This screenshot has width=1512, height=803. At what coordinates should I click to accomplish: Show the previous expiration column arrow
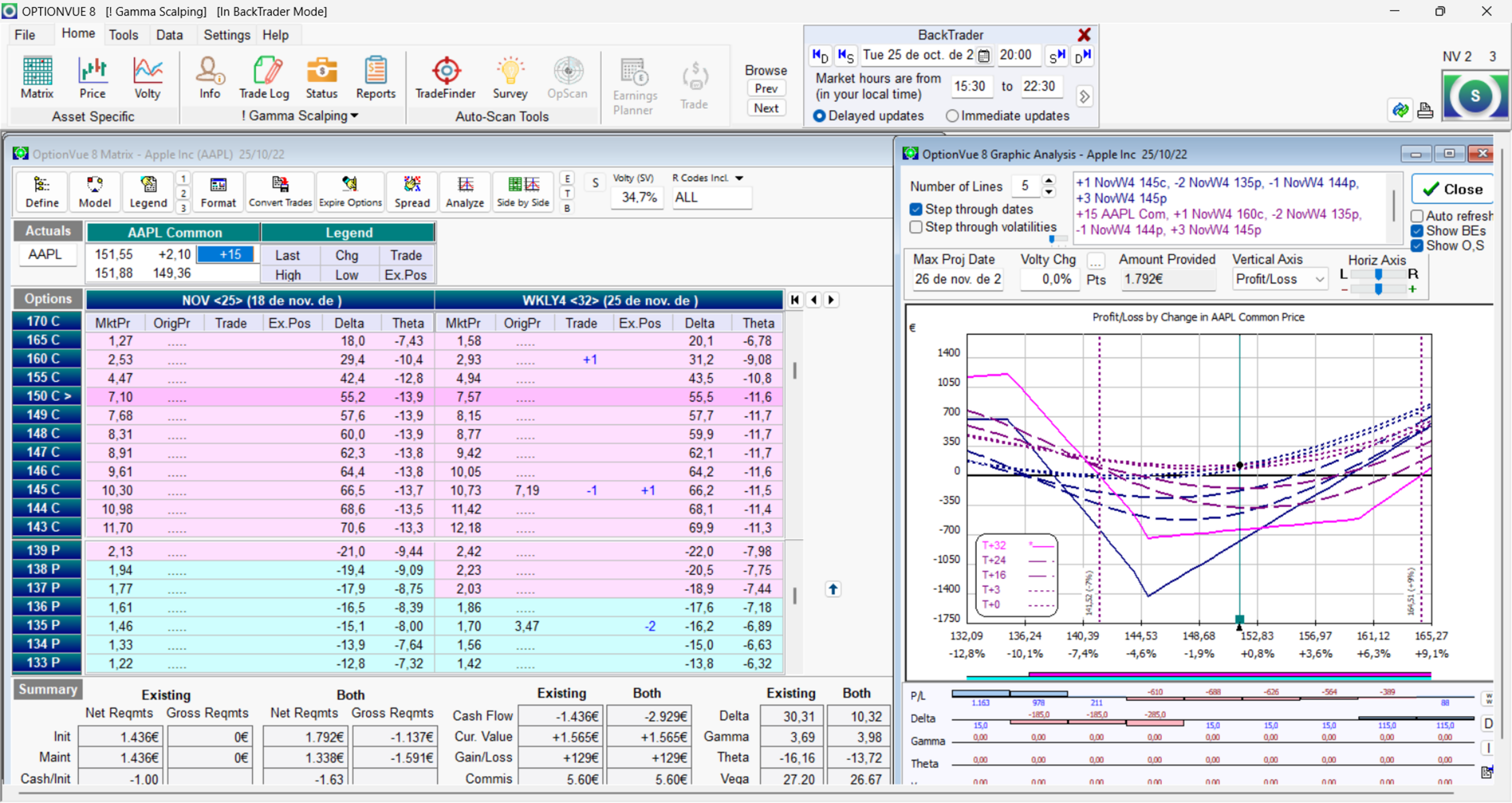click(813, 300)
